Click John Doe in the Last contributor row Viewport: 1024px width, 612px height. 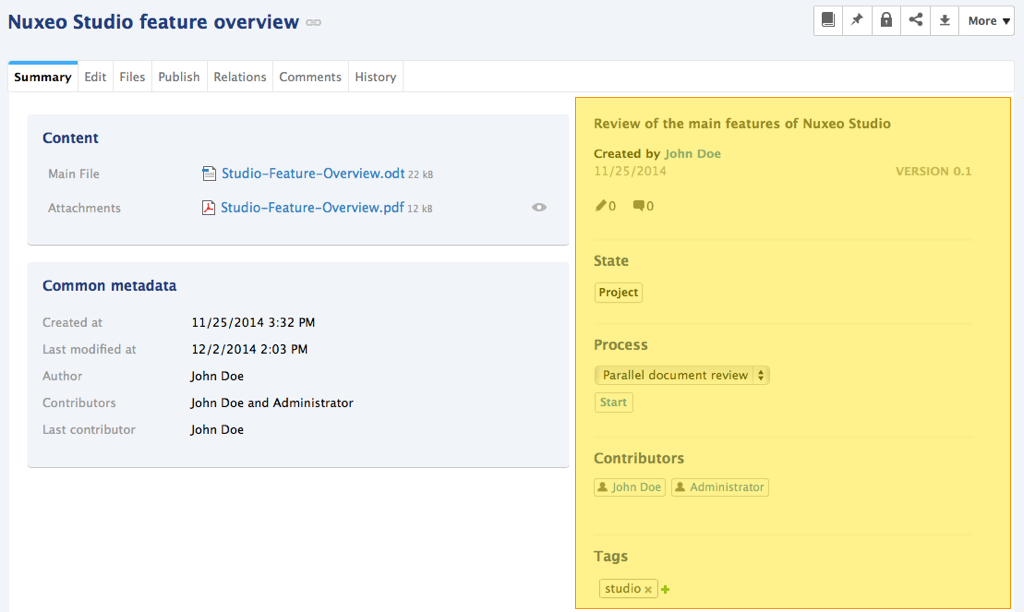point(217,430)
